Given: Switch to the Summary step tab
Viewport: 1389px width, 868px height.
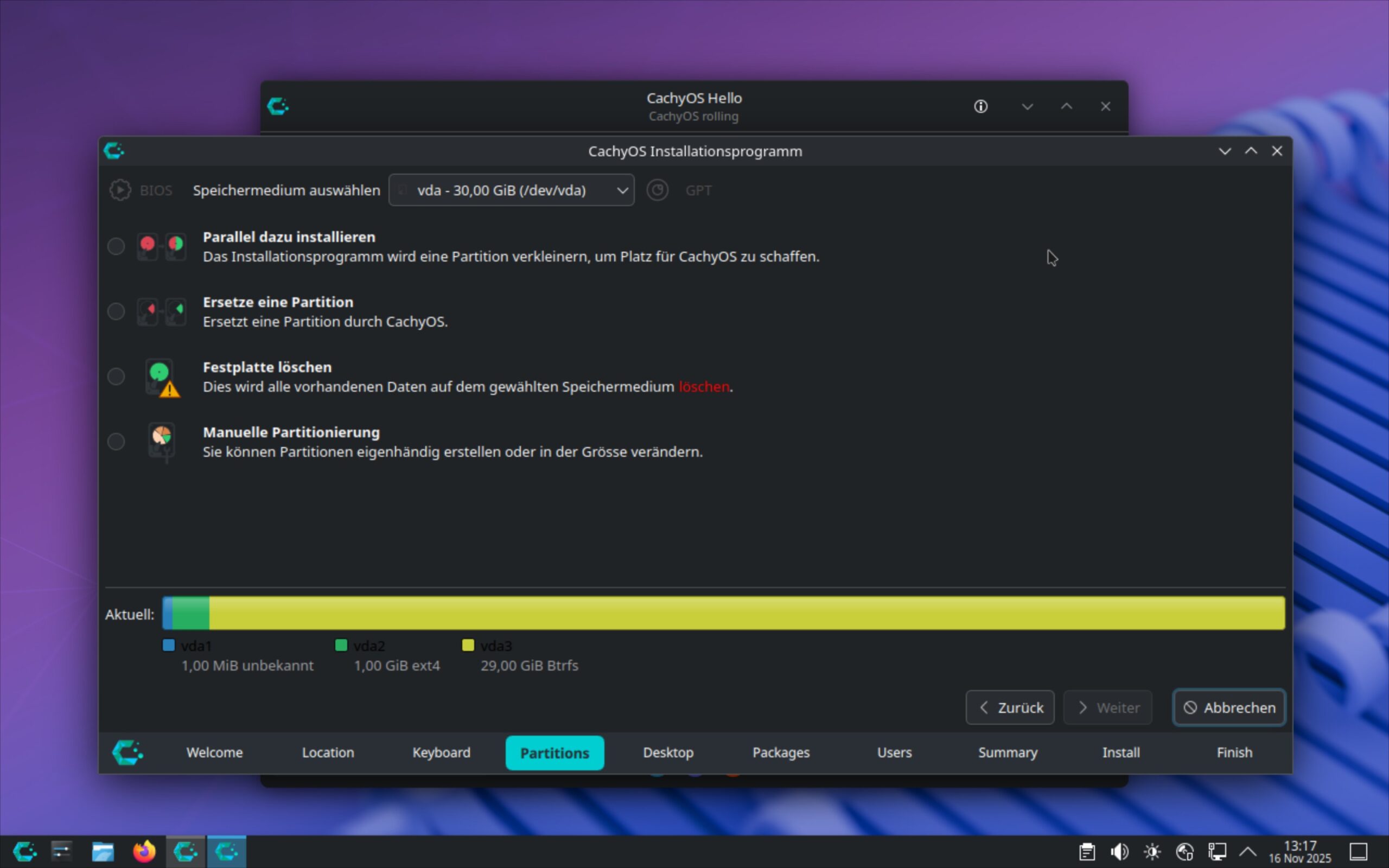Looking at the screenshot, I should tap(1008, 752).
